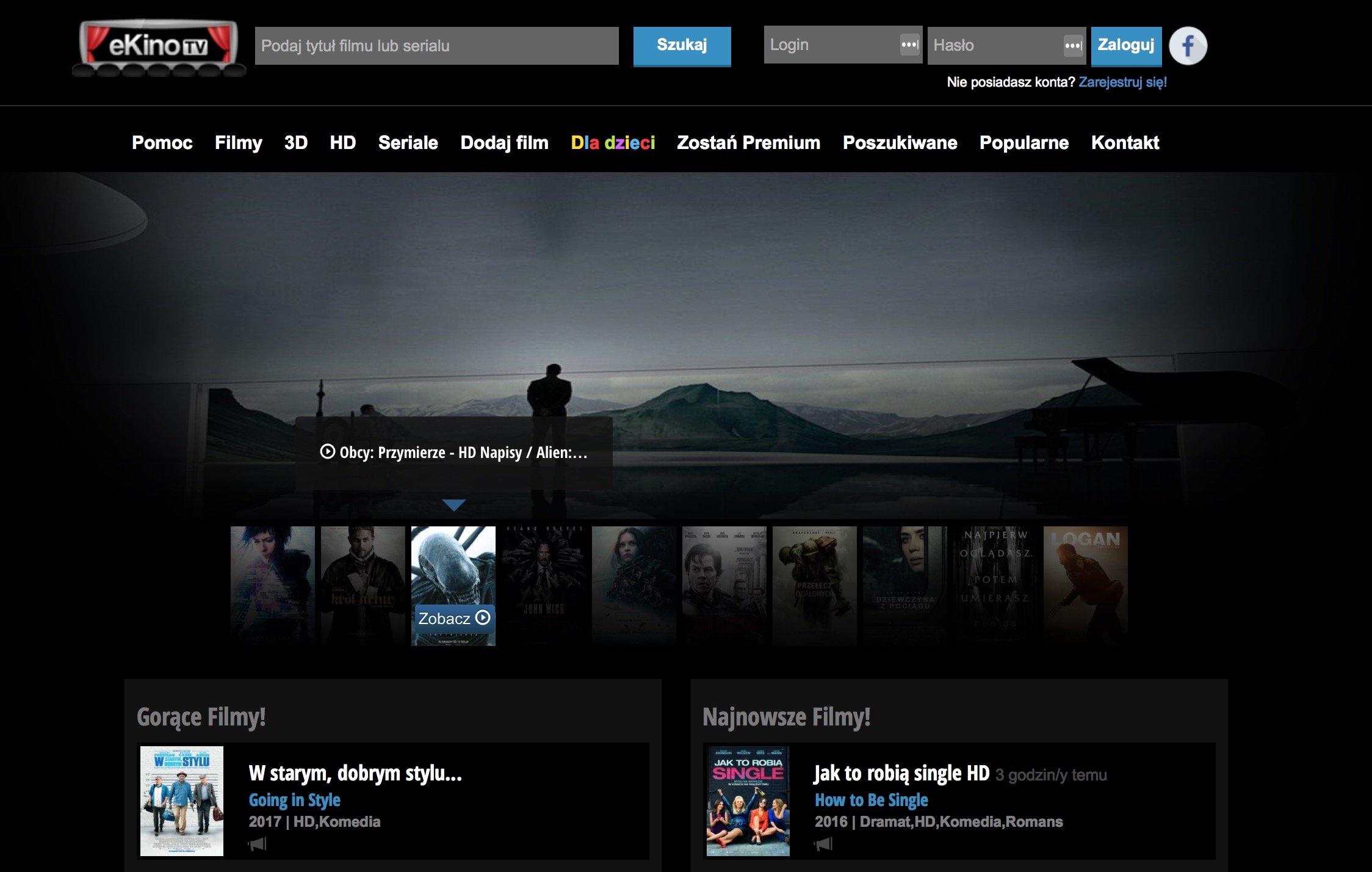Select the Logan poster thumbnail
The height and width of the screenshot is (872, 1372).
coord(1086,586)
